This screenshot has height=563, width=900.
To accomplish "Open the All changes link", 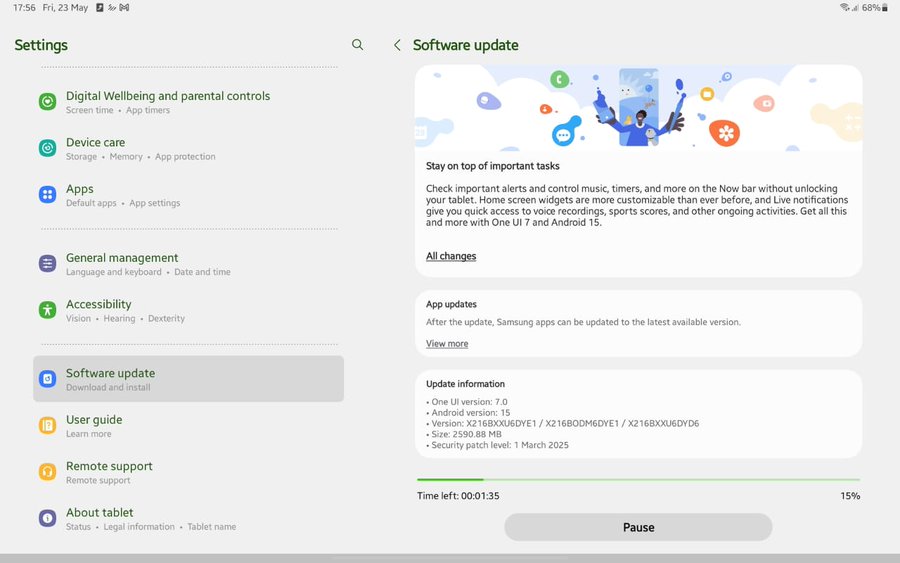I will [451, 256].
